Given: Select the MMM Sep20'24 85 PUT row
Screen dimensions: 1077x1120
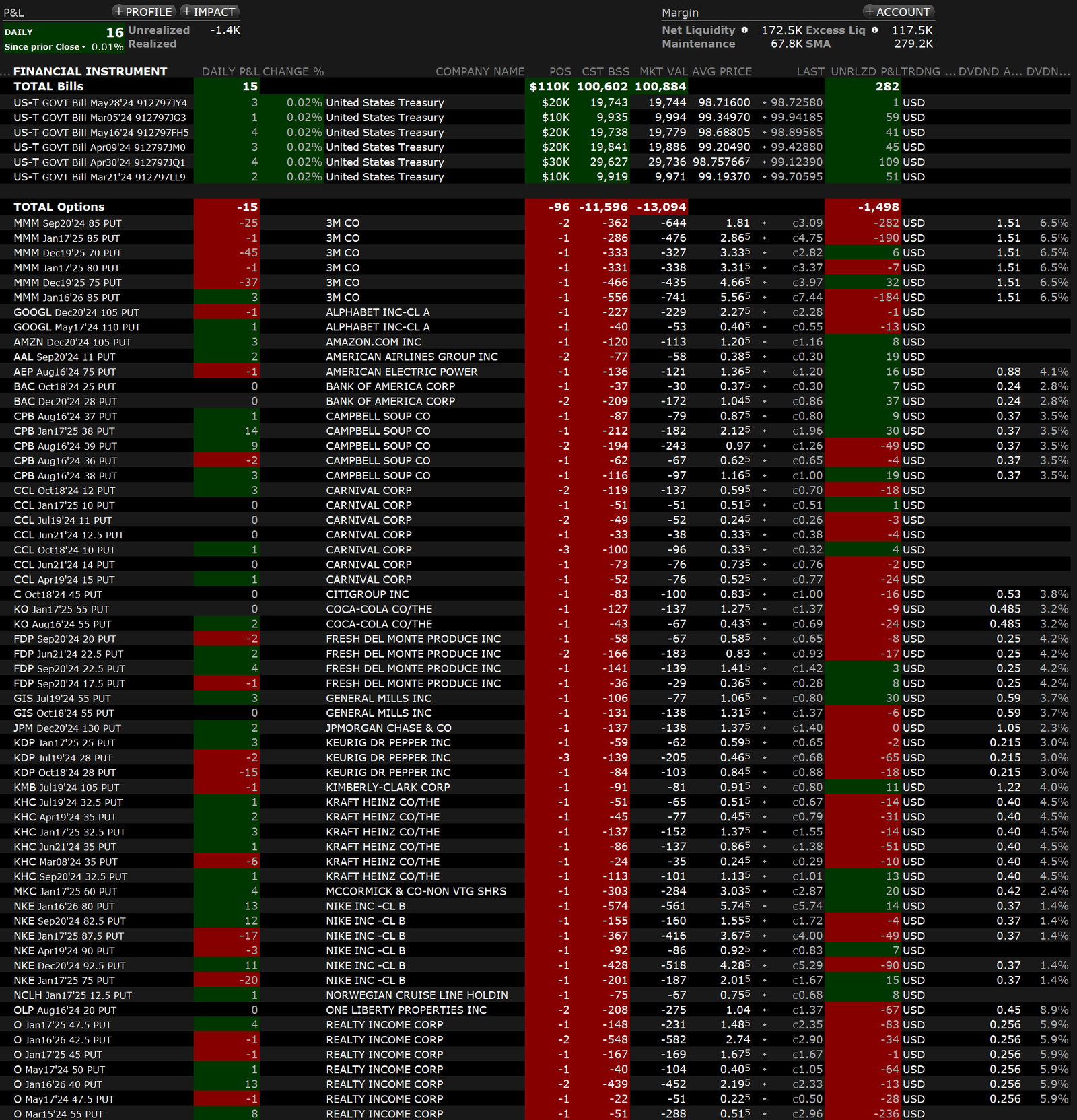Looking at the screenshot, I should click(x=67, y=223).
